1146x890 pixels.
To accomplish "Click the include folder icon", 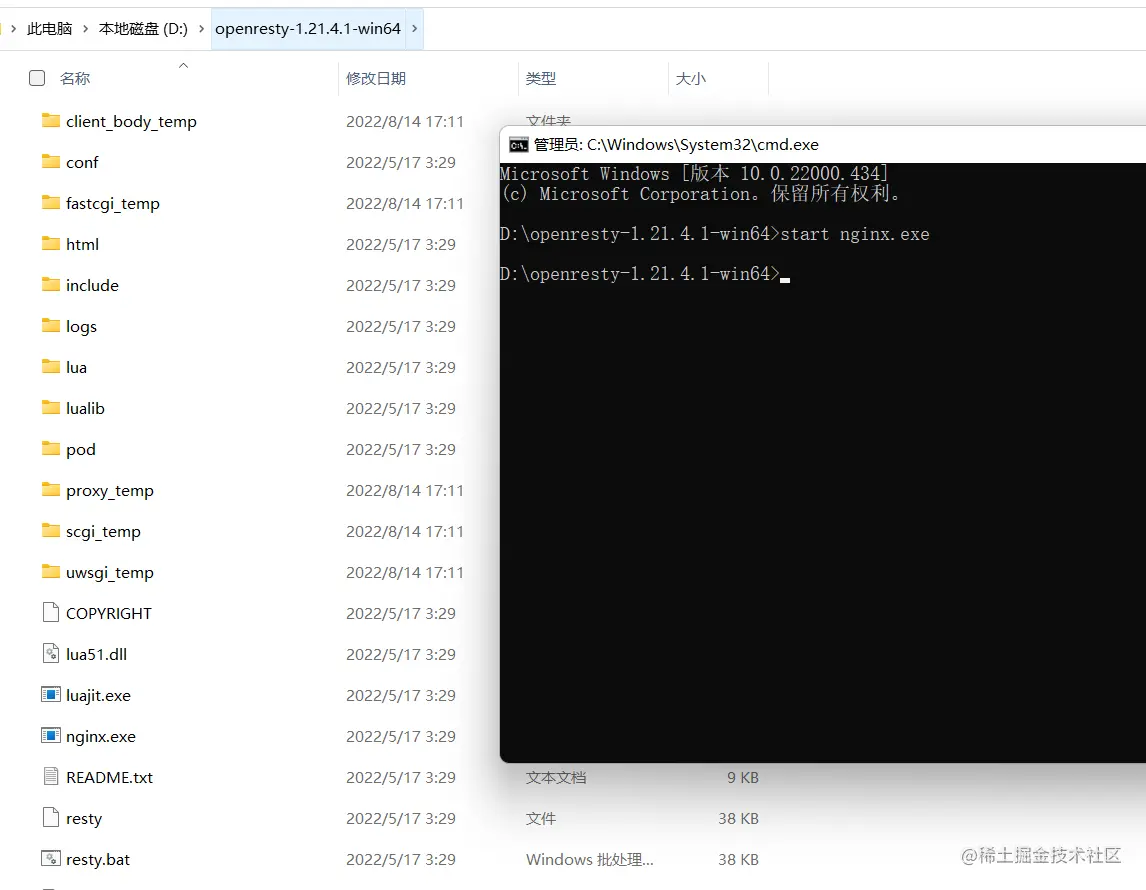I will (x=50, y=284).
